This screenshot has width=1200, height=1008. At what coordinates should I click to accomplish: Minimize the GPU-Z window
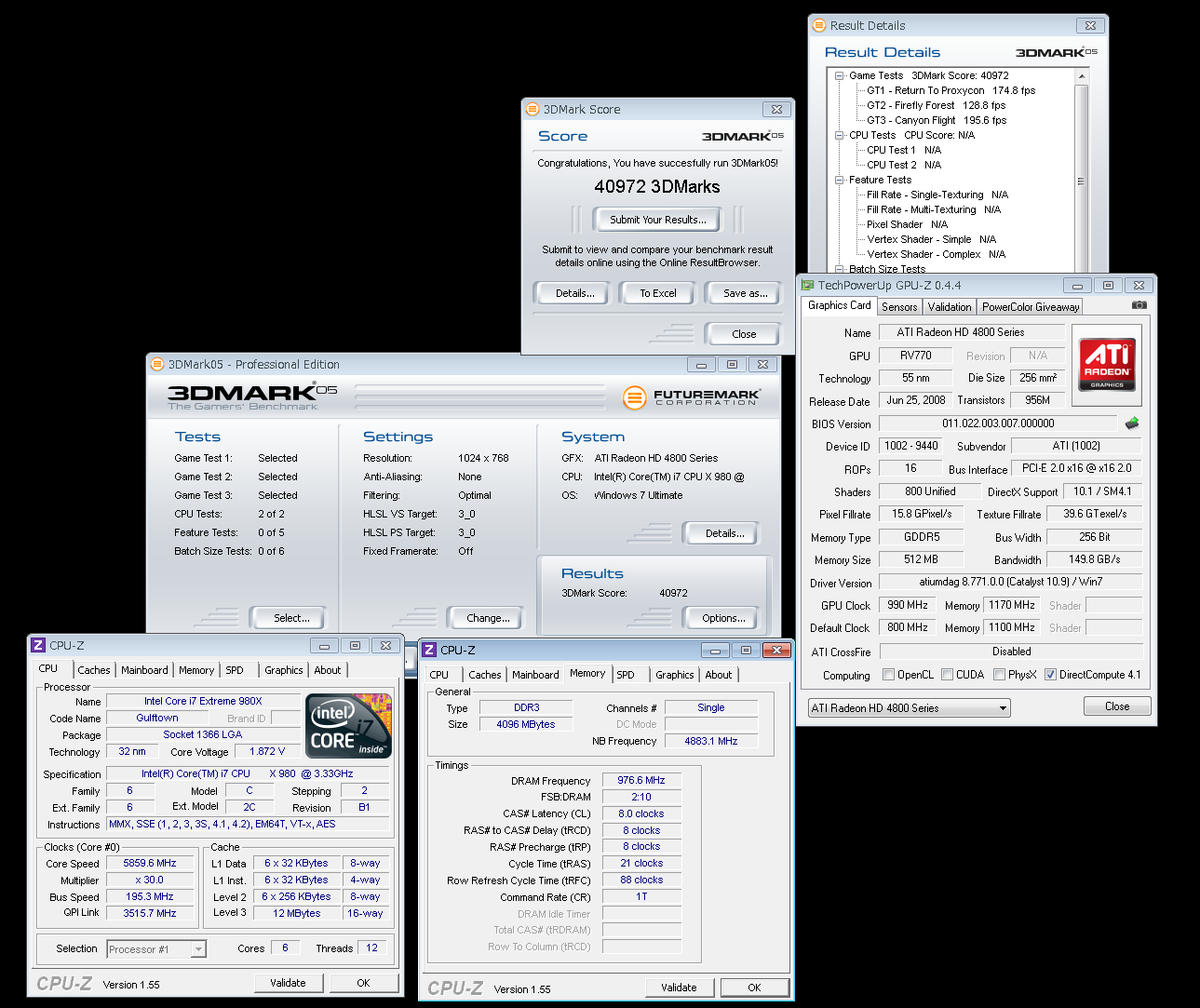coord(1076,286)
